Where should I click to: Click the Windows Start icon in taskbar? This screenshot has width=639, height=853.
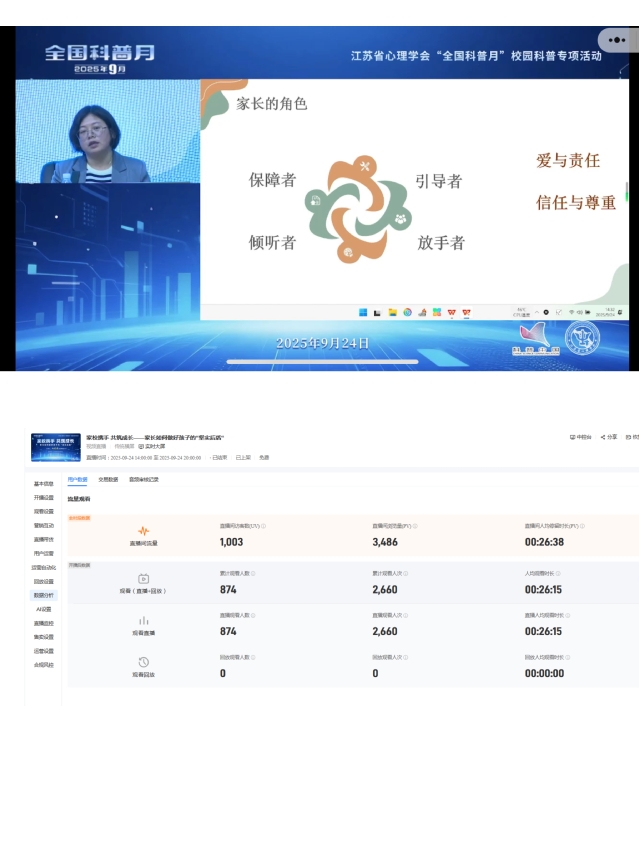click(362, 312)
